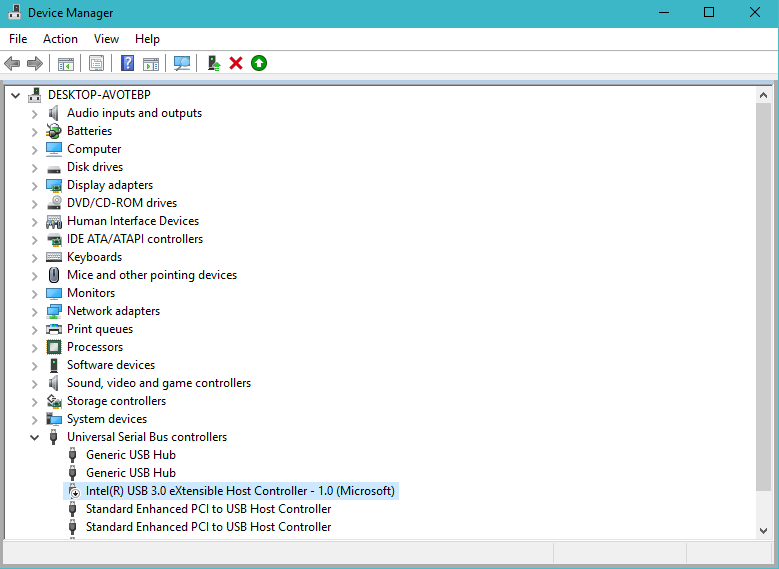Screen dimensions: 779x569
Task: Open the View menu
Action: [106, 39]
